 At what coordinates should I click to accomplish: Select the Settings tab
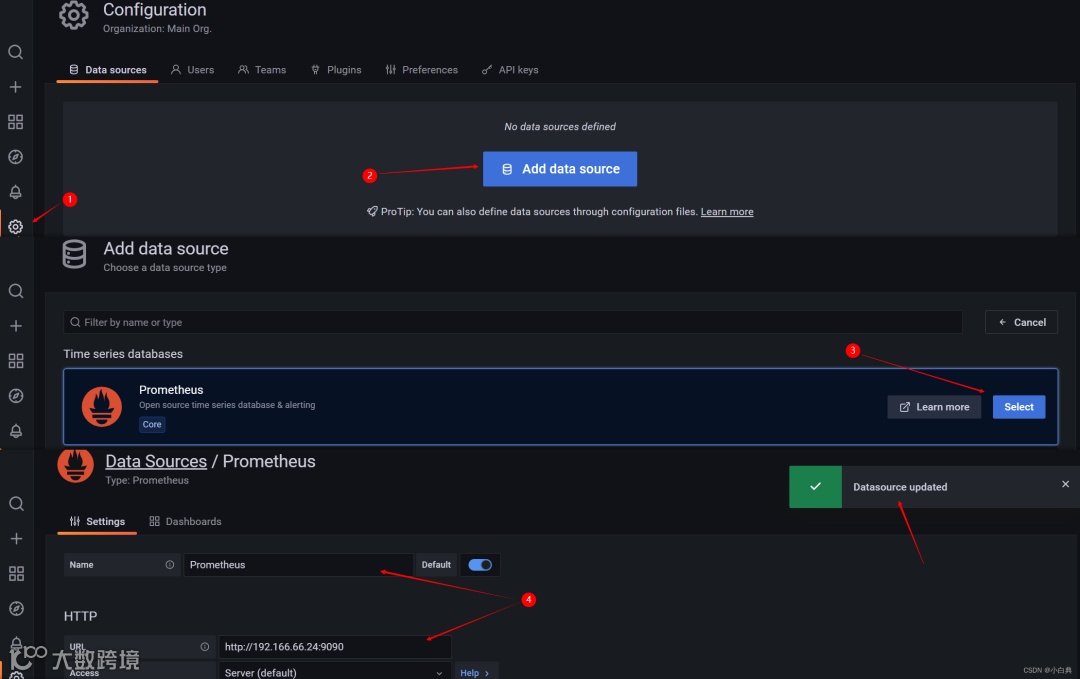[x=97, y=521]
